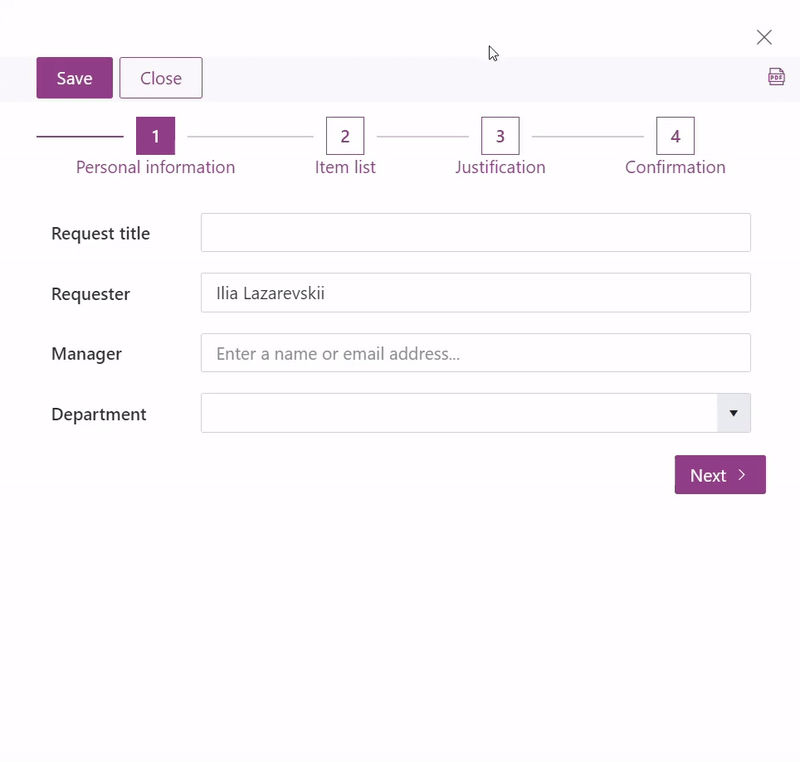The width and height of the screenshot is (800, 762).
Task: Jump to step number 2 box
Action: [x=345, y=136]
